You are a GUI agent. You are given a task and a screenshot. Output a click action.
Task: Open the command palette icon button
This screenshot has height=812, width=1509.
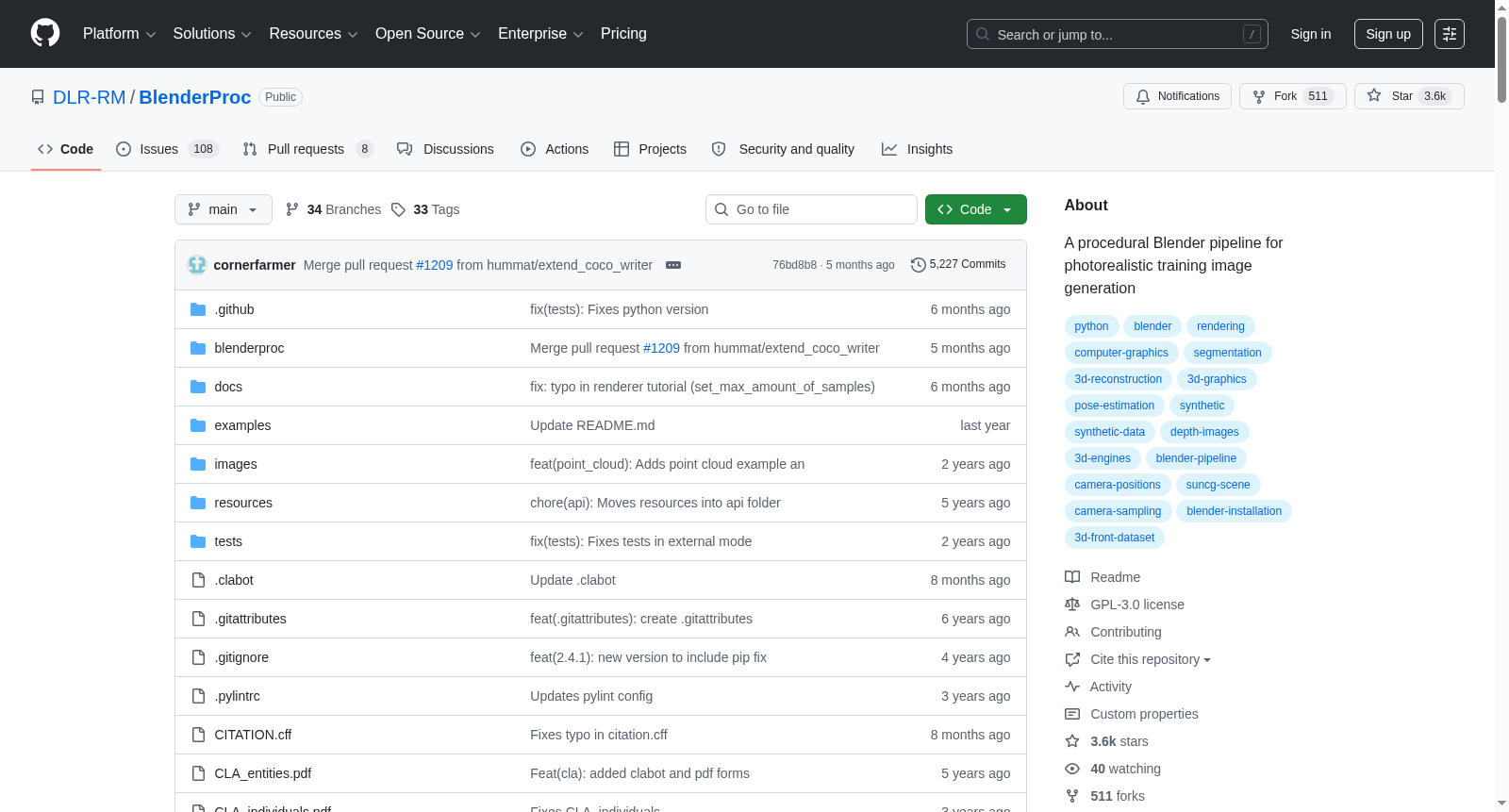1450,34
